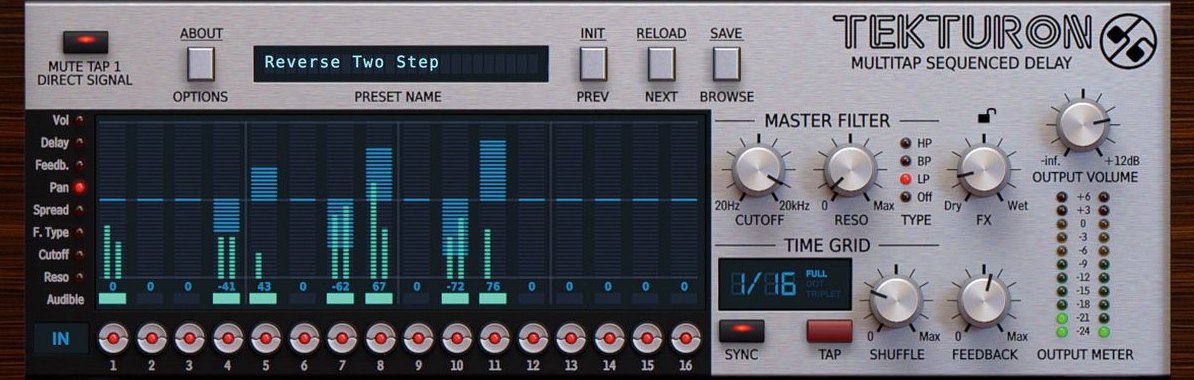Toggle Audible indicator for tap 8
Viewport: 1194px width, 380px height.
(378, 299)
